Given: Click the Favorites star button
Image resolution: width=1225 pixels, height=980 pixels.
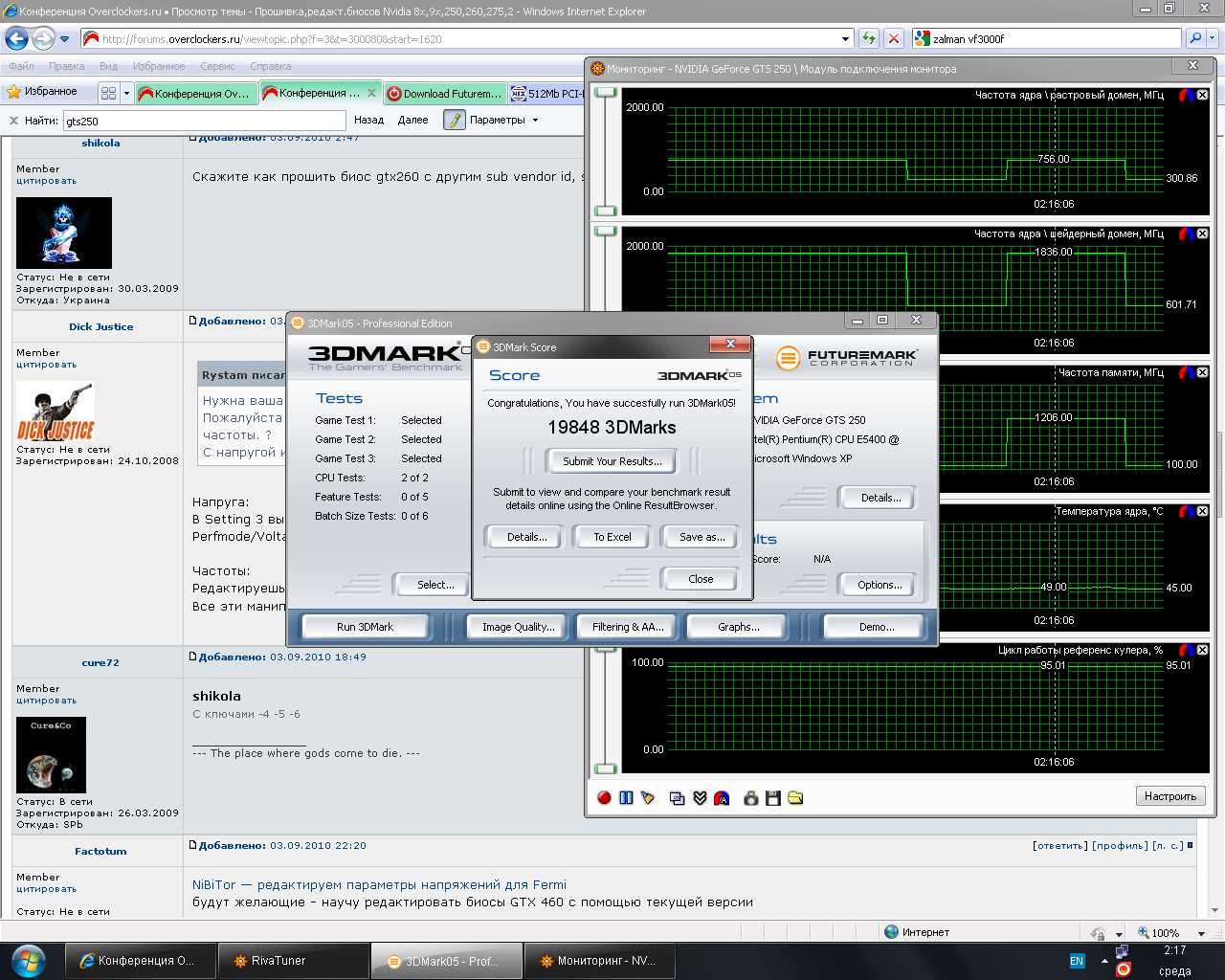Looking at the screenshot, I should coord(41,92).
